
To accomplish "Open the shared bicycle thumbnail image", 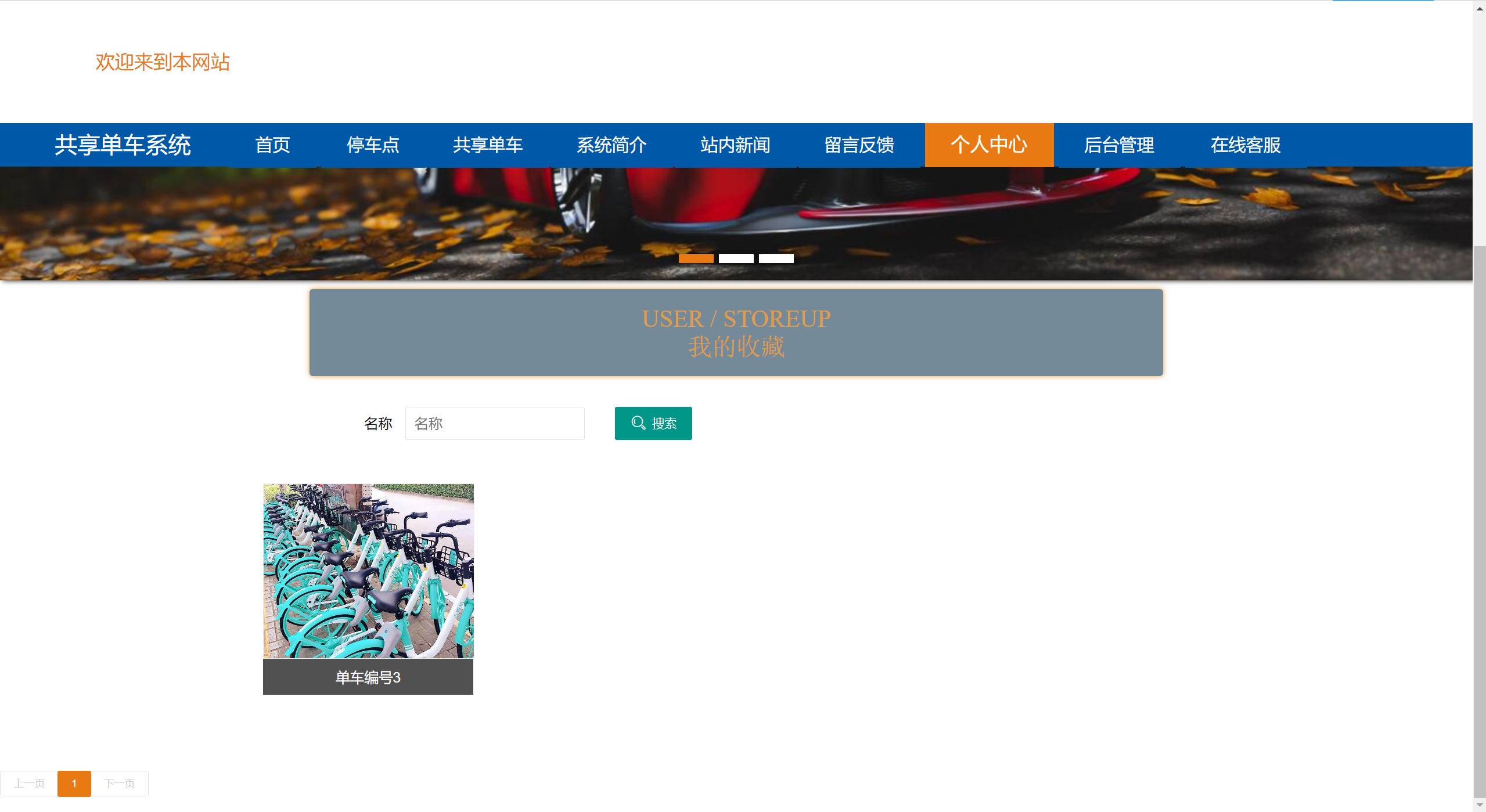I will 368,571.
